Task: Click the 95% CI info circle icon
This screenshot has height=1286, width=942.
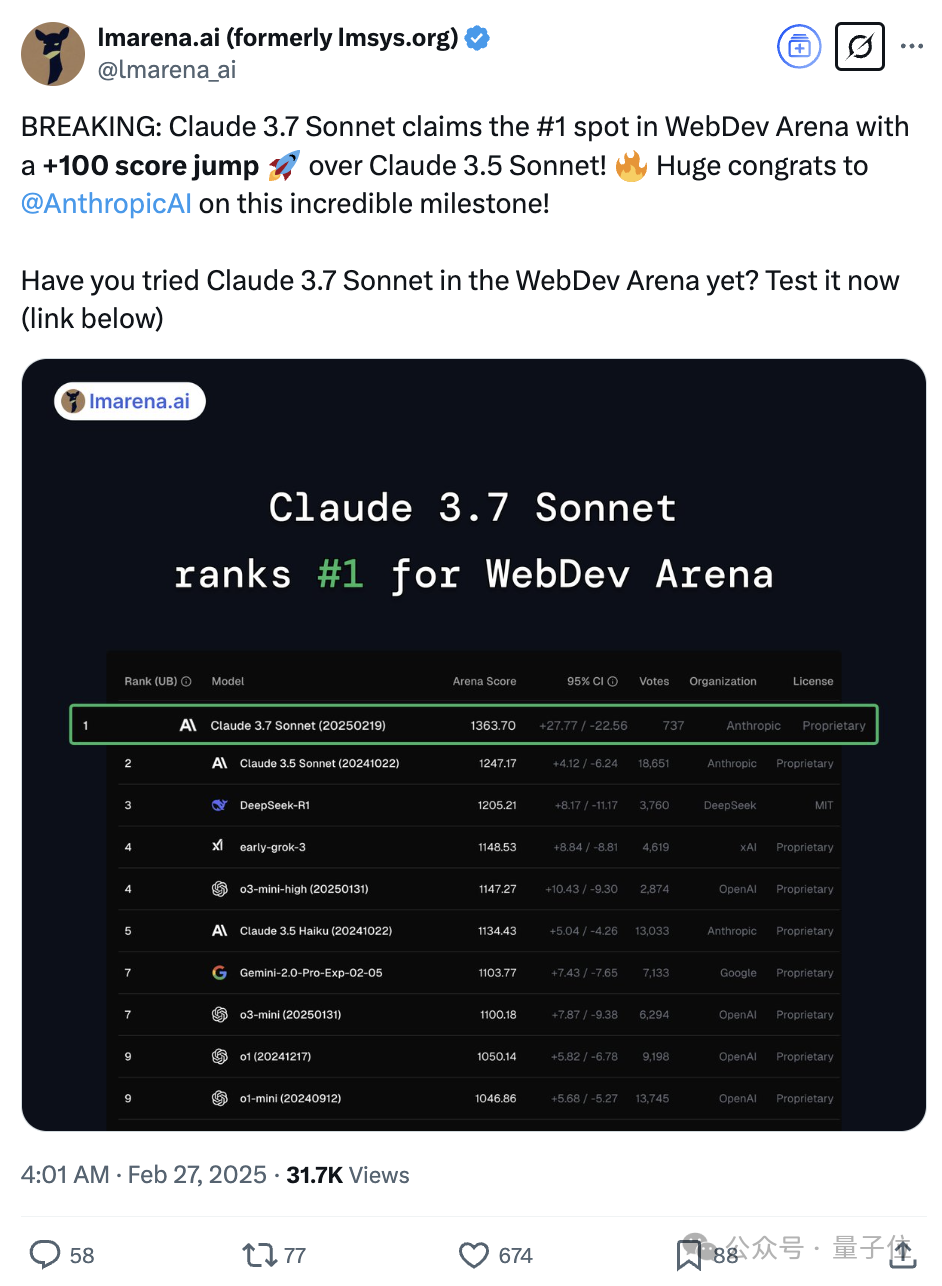Action: tap(613, 681)
